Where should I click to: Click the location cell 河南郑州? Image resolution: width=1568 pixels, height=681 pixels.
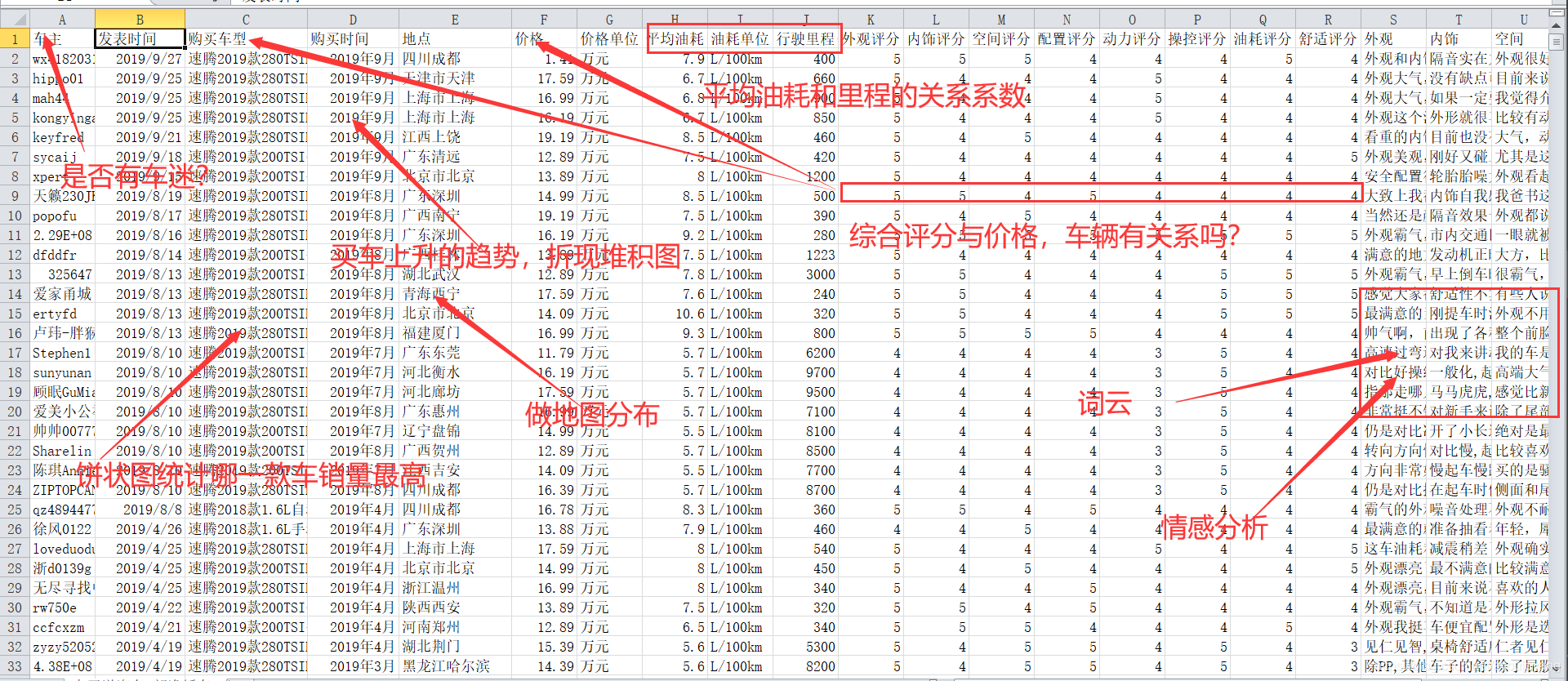pyautogui.click(x=455, y=627)
